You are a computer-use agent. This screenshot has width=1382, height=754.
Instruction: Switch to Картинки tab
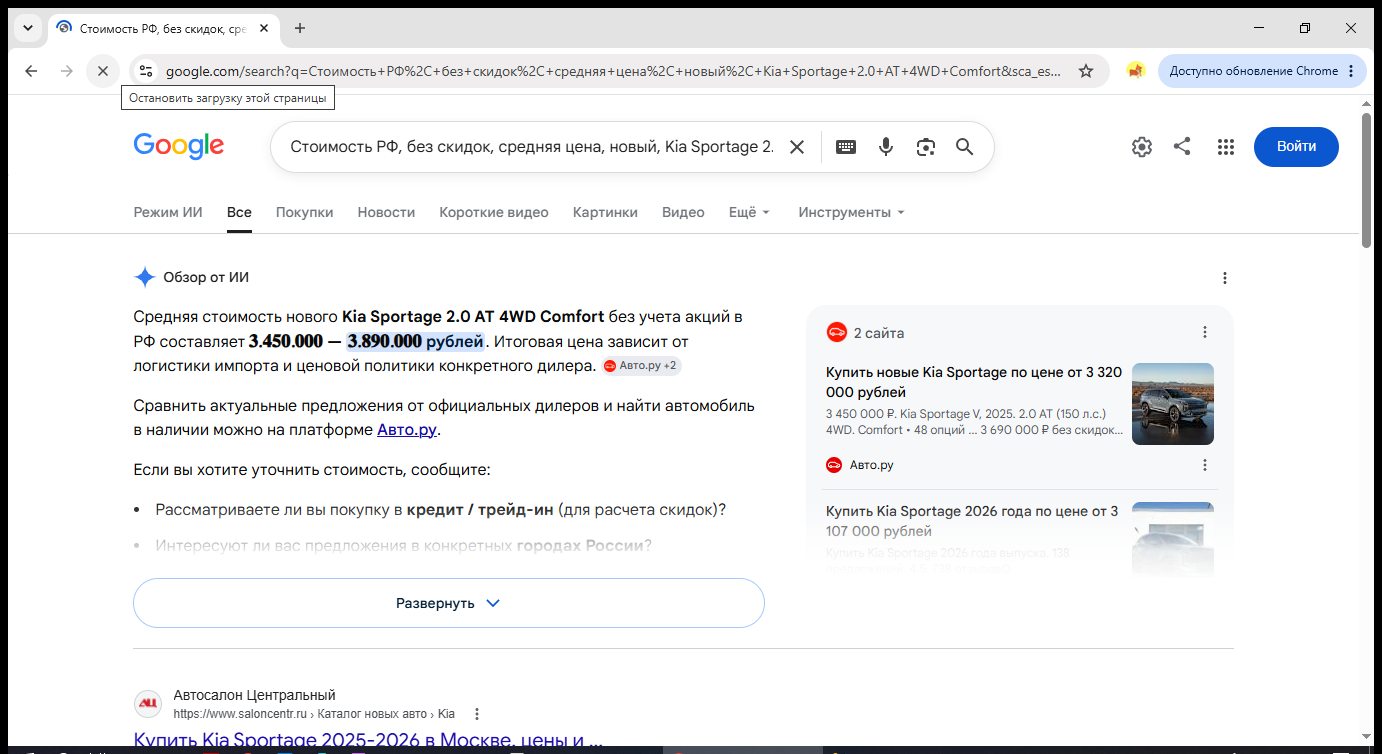tap(605, 212)
